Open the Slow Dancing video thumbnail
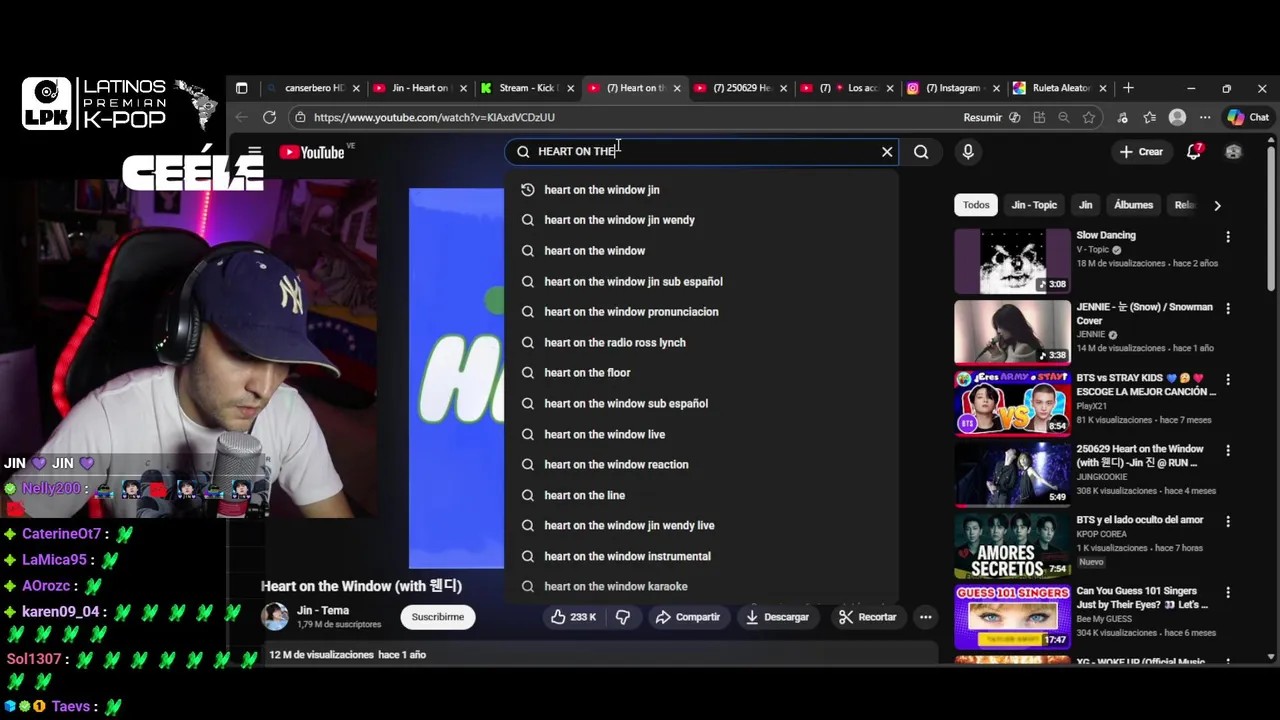 (x=1012, y=261)
